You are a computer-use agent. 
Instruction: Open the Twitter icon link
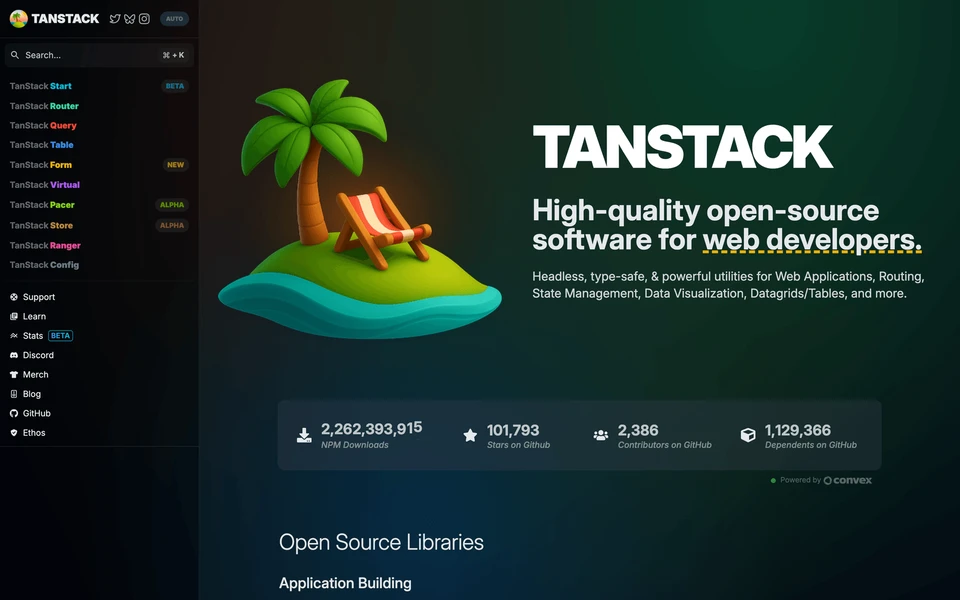(114, 19)
